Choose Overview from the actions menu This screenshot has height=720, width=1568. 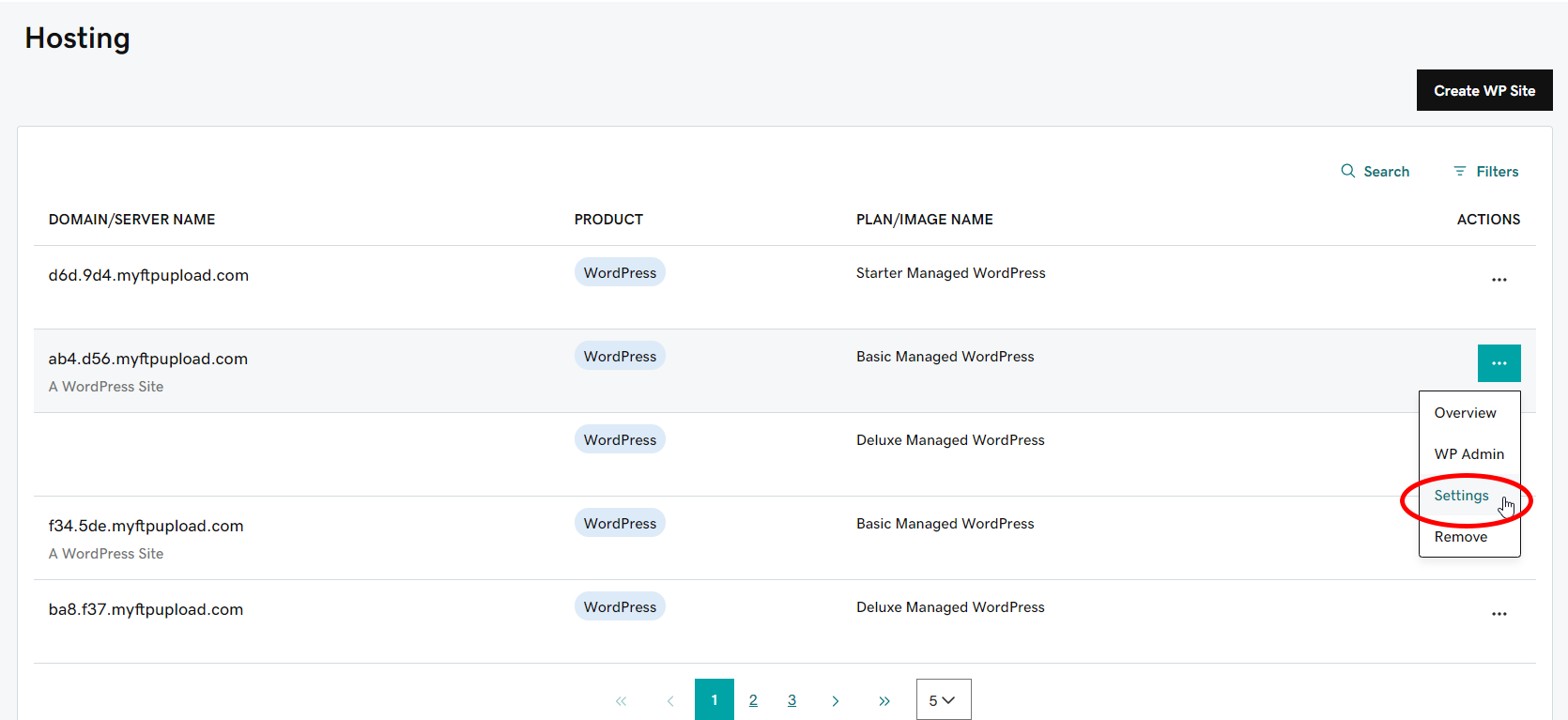click(x=1465, y=413)
